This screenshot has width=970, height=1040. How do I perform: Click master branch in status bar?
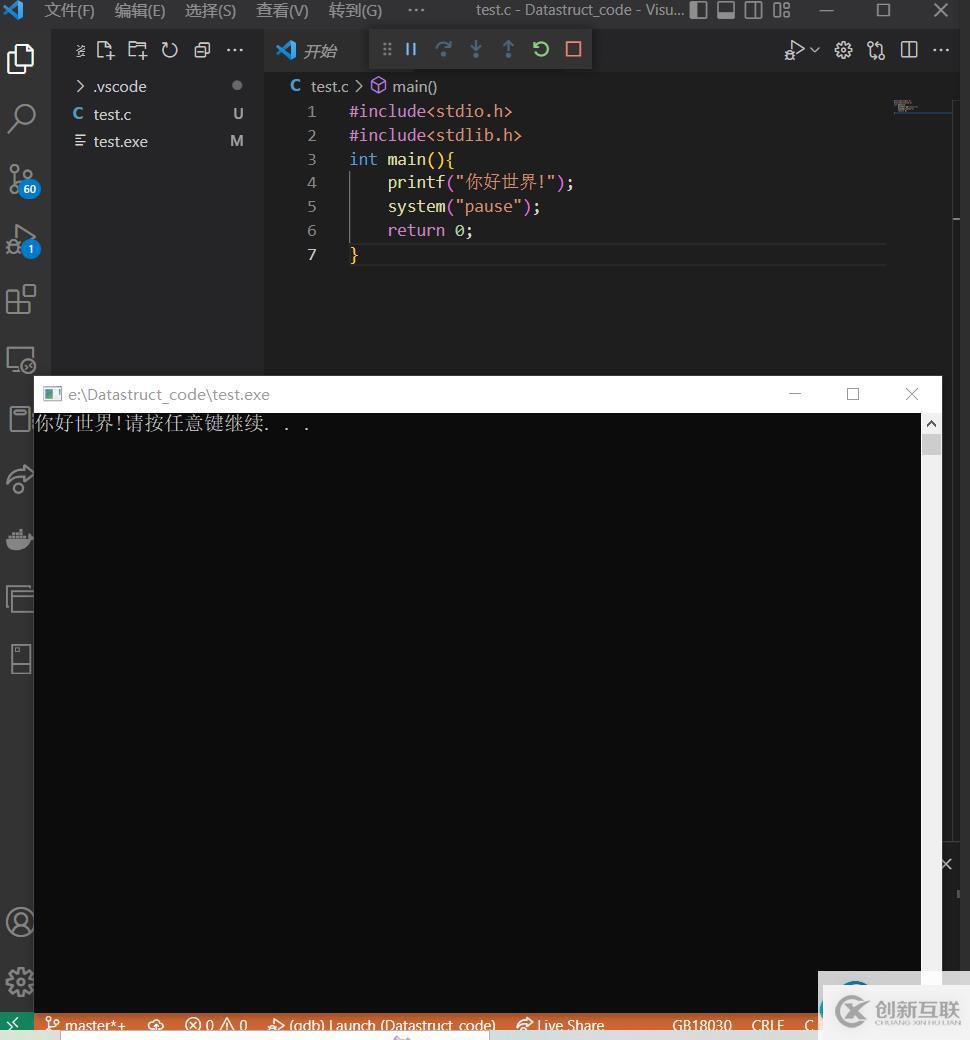click(85, 1025)
